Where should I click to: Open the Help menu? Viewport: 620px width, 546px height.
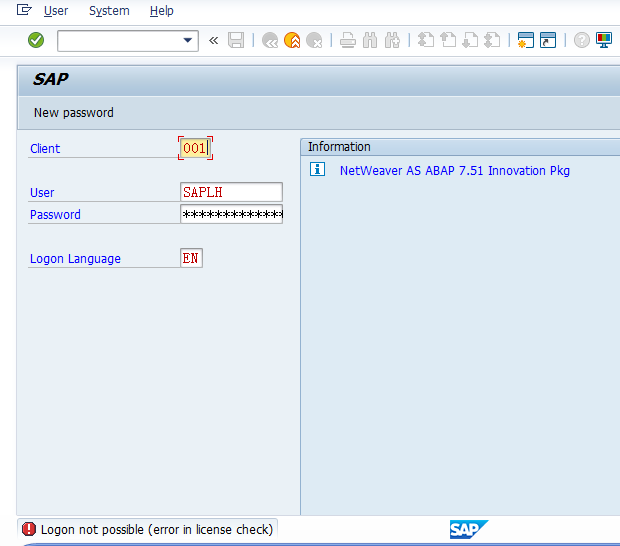tap(162, 11)
